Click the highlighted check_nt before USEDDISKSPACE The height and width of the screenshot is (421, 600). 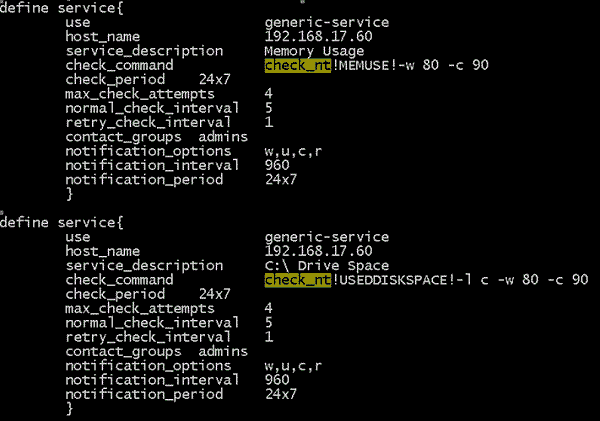(297, 280)
